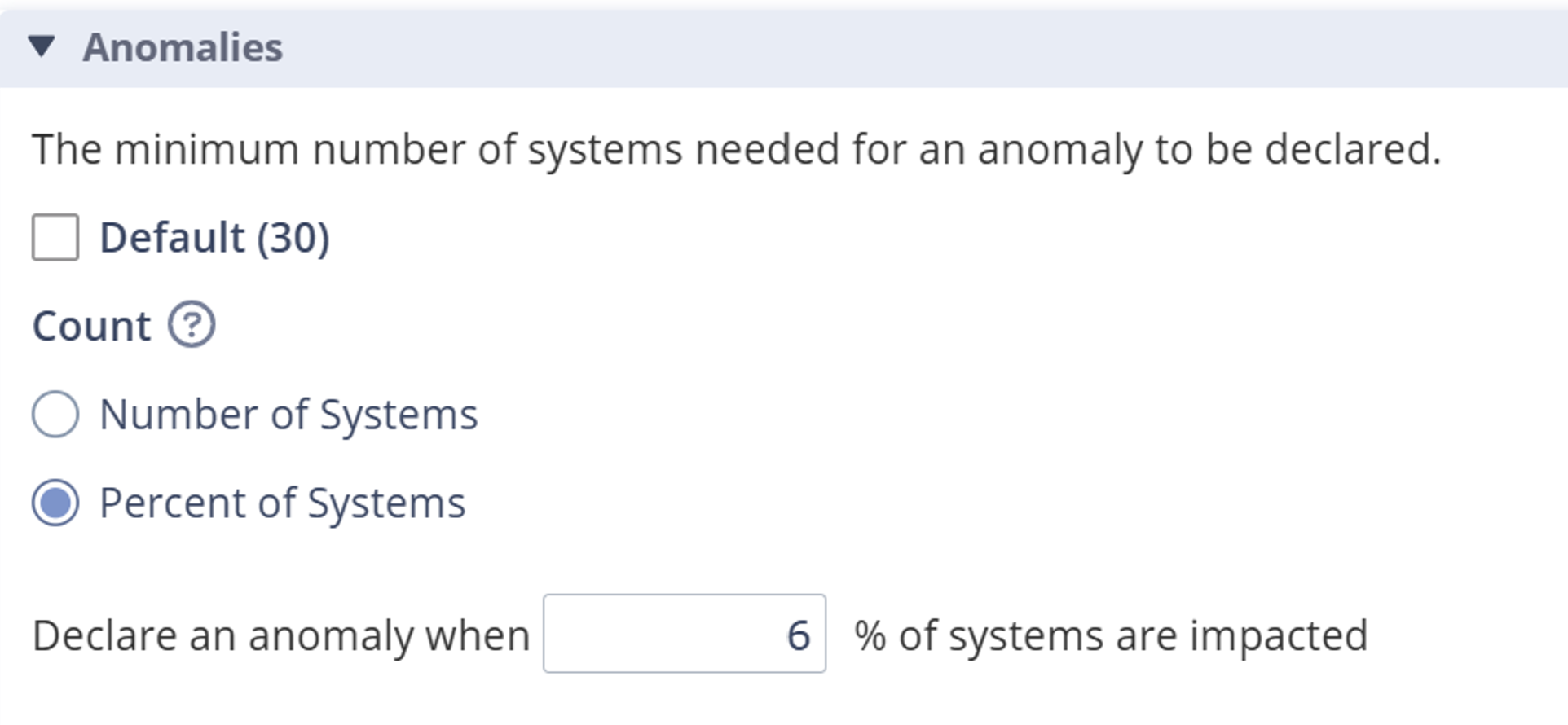Collapse the Anomalies section triangle
The image size is (1568, 725).
(42, 46)
